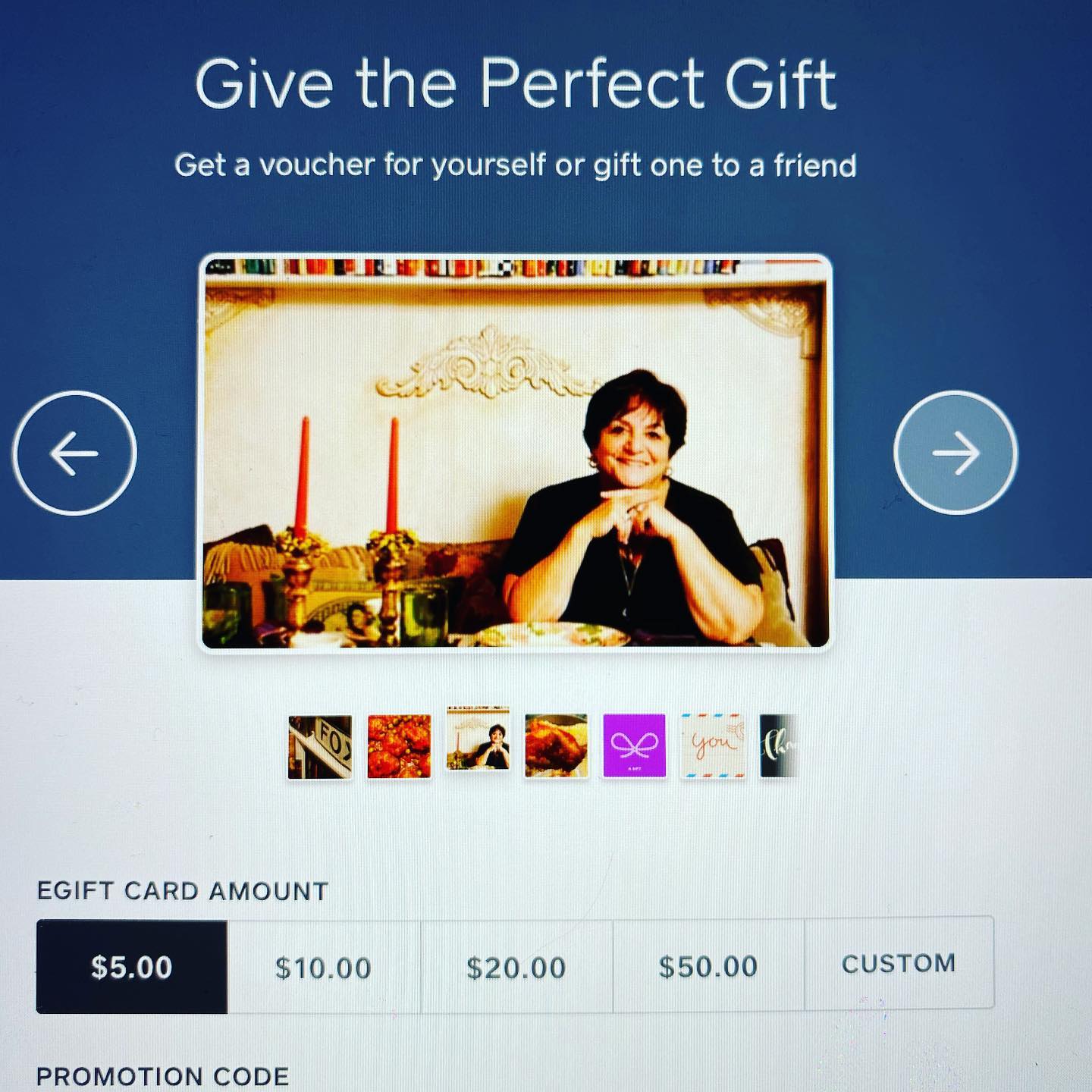Pick the partially hidden black thank-you design

[x=778, y=745]
